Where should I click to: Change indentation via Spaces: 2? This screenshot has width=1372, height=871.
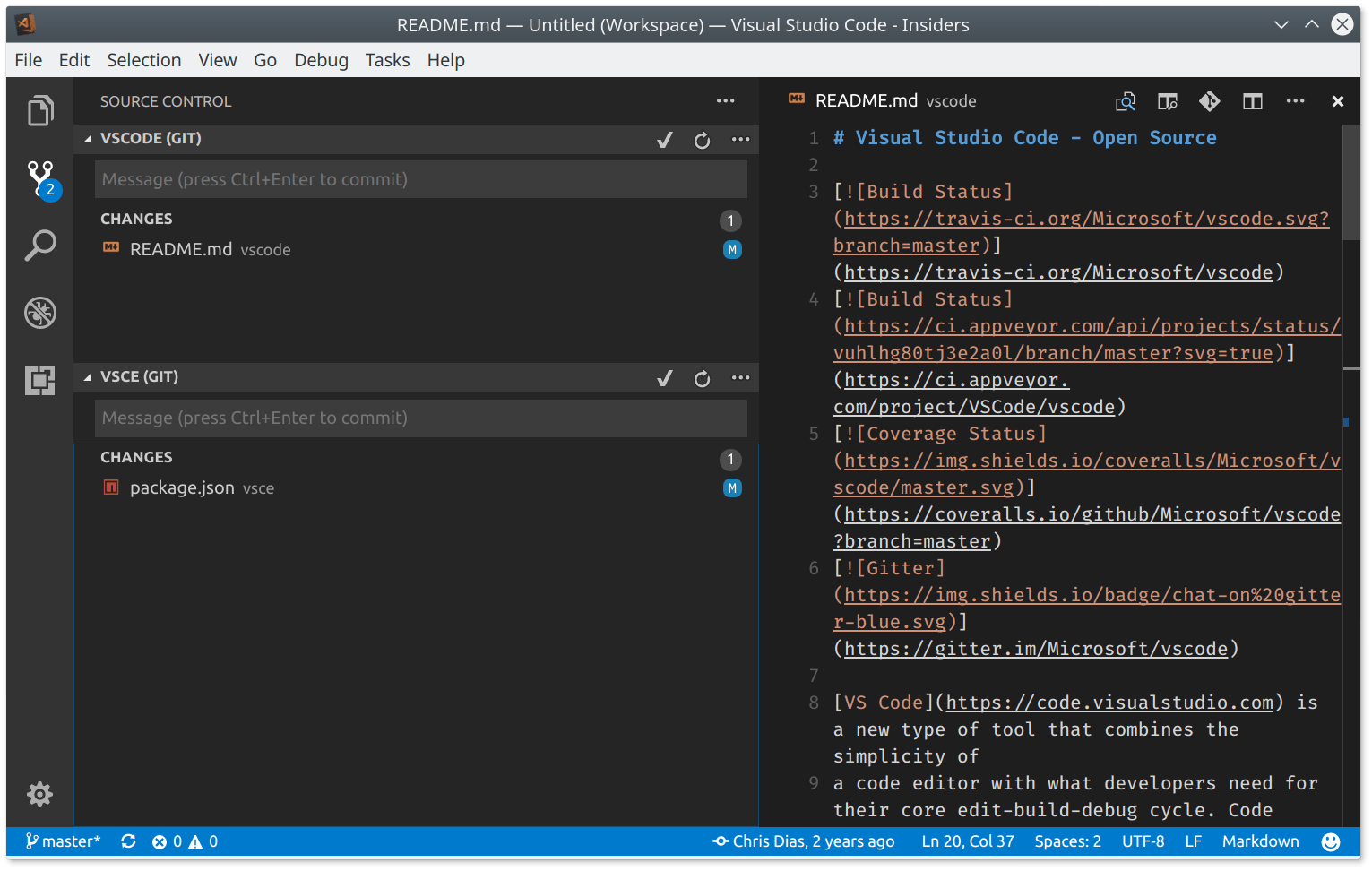[x=1068, y=841]
